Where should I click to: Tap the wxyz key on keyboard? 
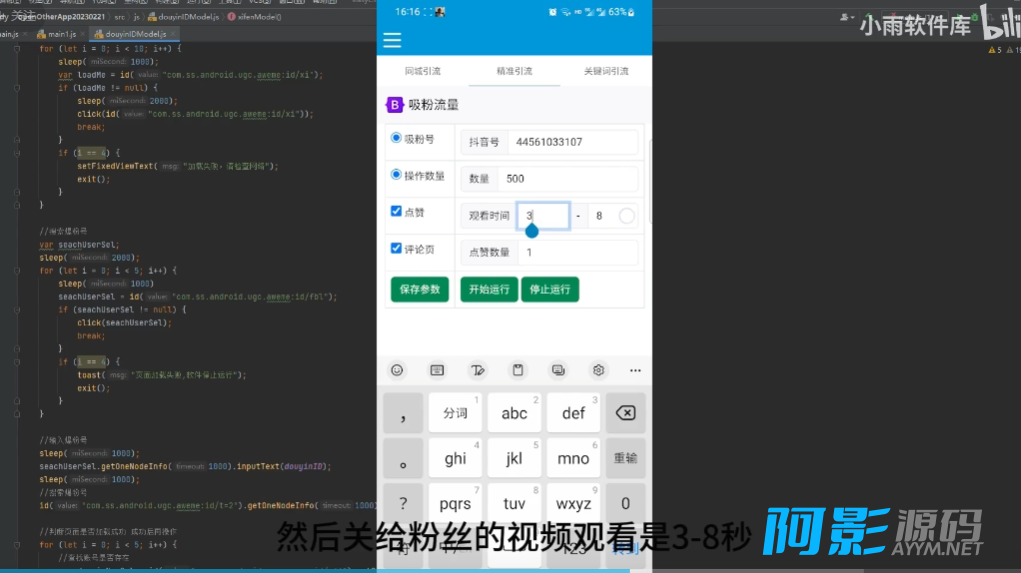pyautogui.click(x=573, y=503)
